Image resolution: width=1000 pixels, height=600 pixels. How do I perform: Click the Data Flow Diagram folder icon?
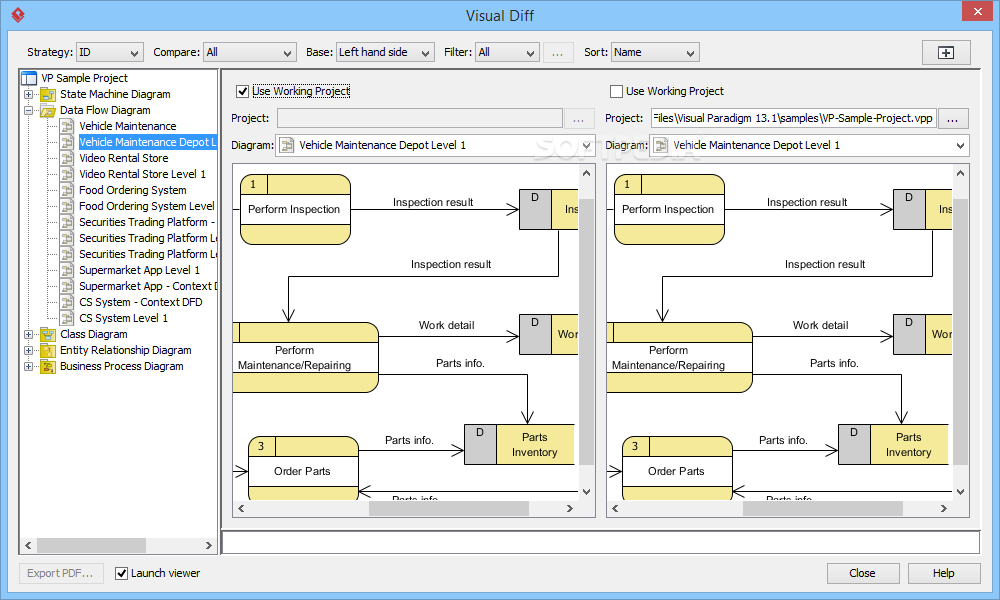coord(48,110)
